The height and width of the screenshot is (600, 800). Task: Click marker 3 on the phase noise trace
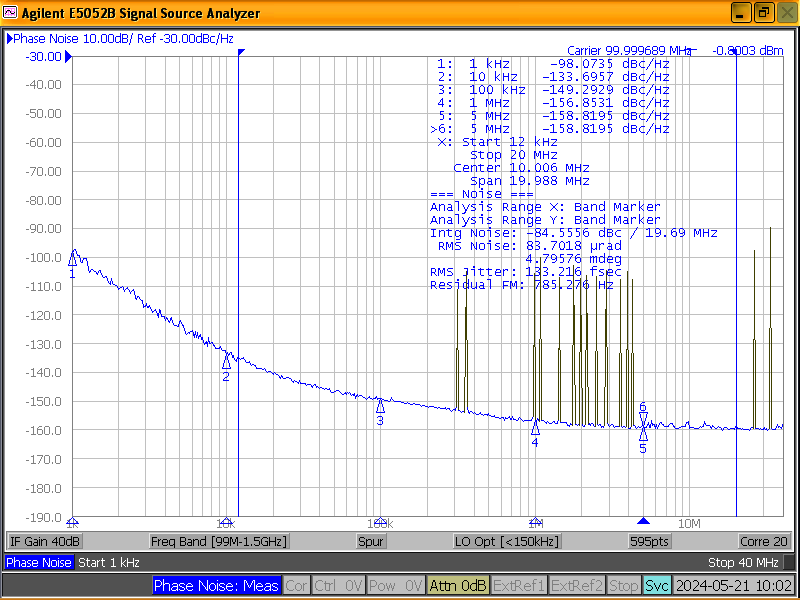[x=379, y=404]
